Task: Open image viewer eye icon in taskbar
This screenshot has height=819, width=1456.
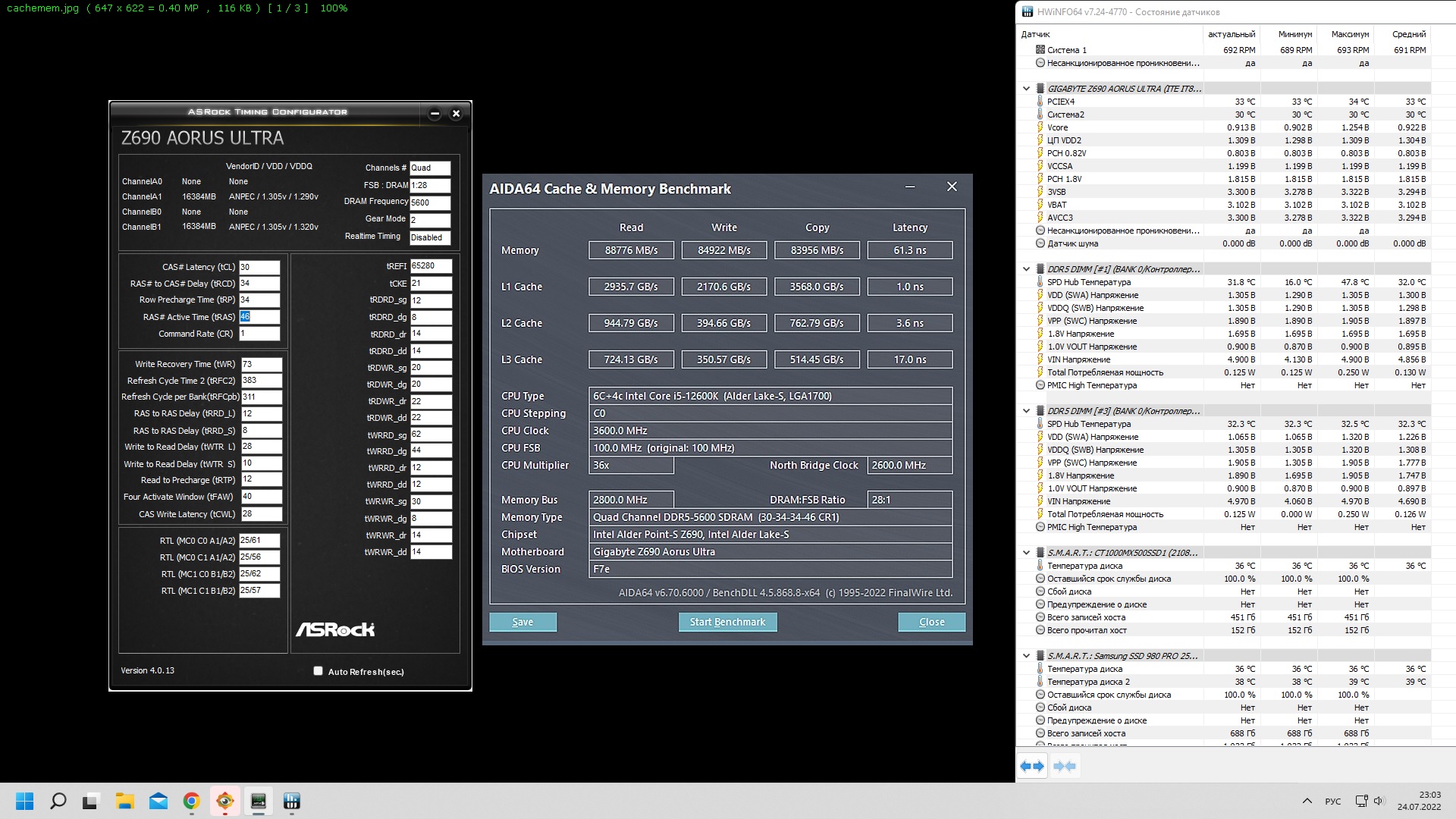Action: pyautogui.click(x=225, y=801)
